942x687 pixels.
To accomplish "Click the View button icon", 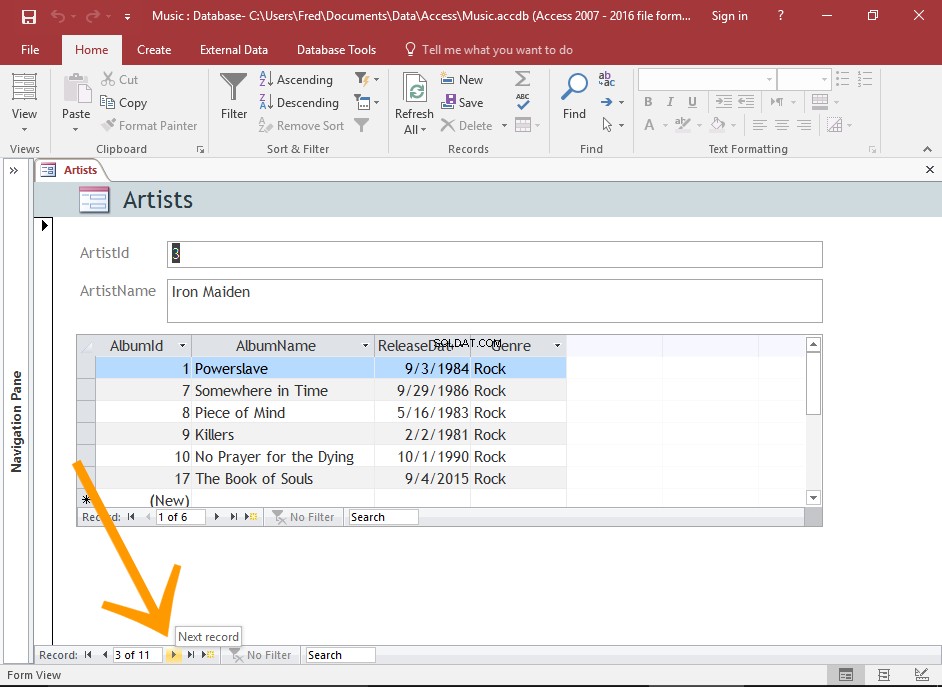I will 24,86.
